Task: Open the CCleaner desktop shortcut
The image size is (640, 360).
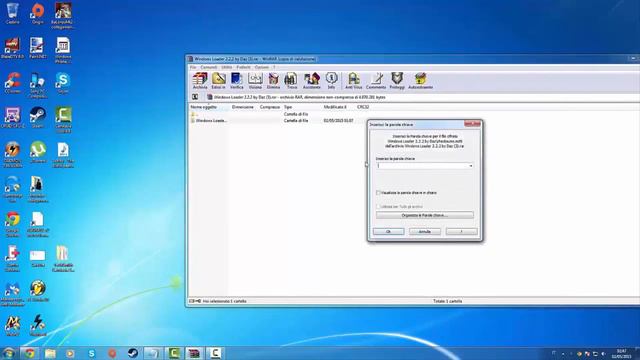Action: (13, 83)
